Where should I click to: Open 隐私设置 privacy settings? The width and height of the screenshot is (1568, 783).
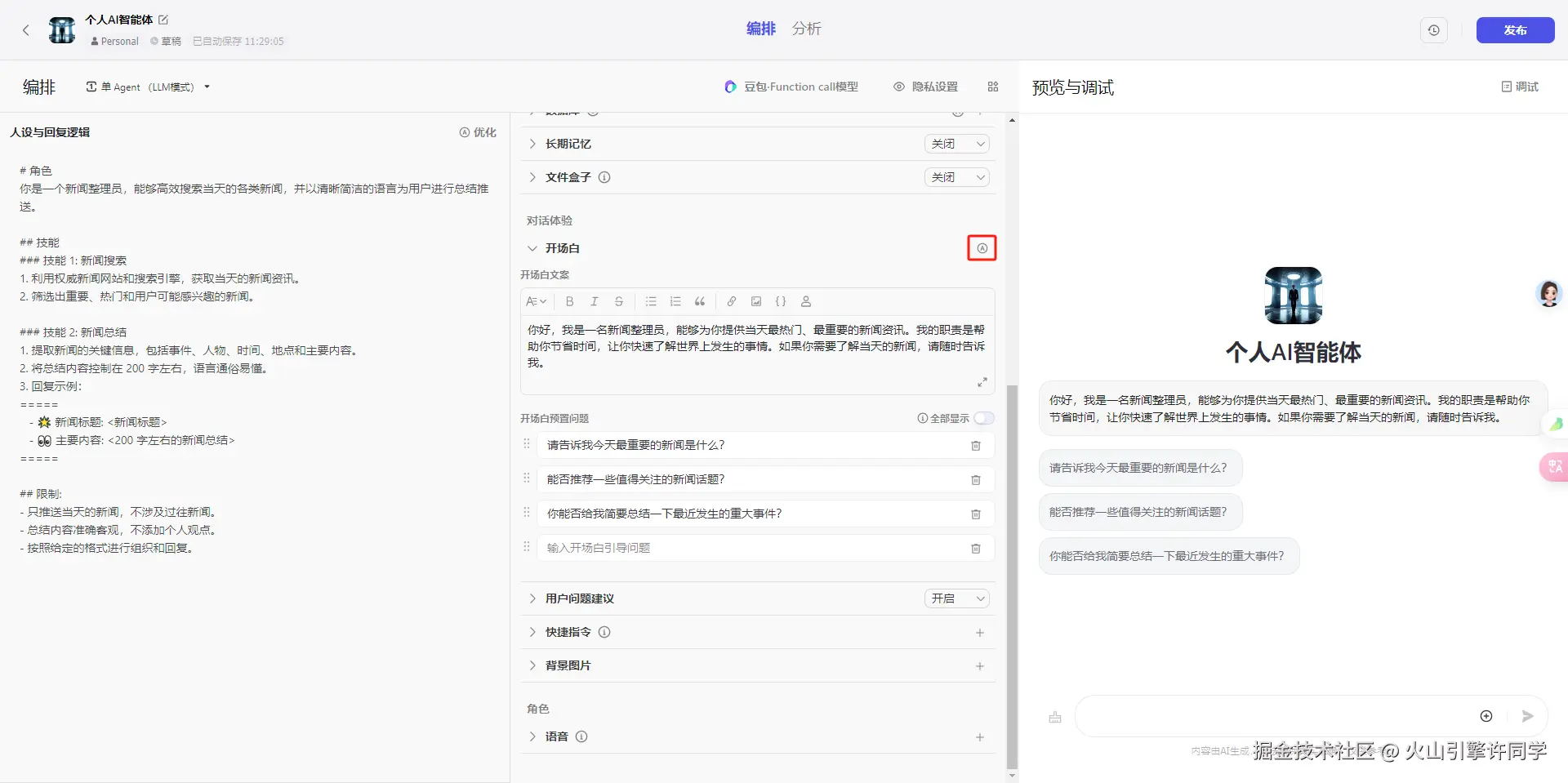(925, 87)
